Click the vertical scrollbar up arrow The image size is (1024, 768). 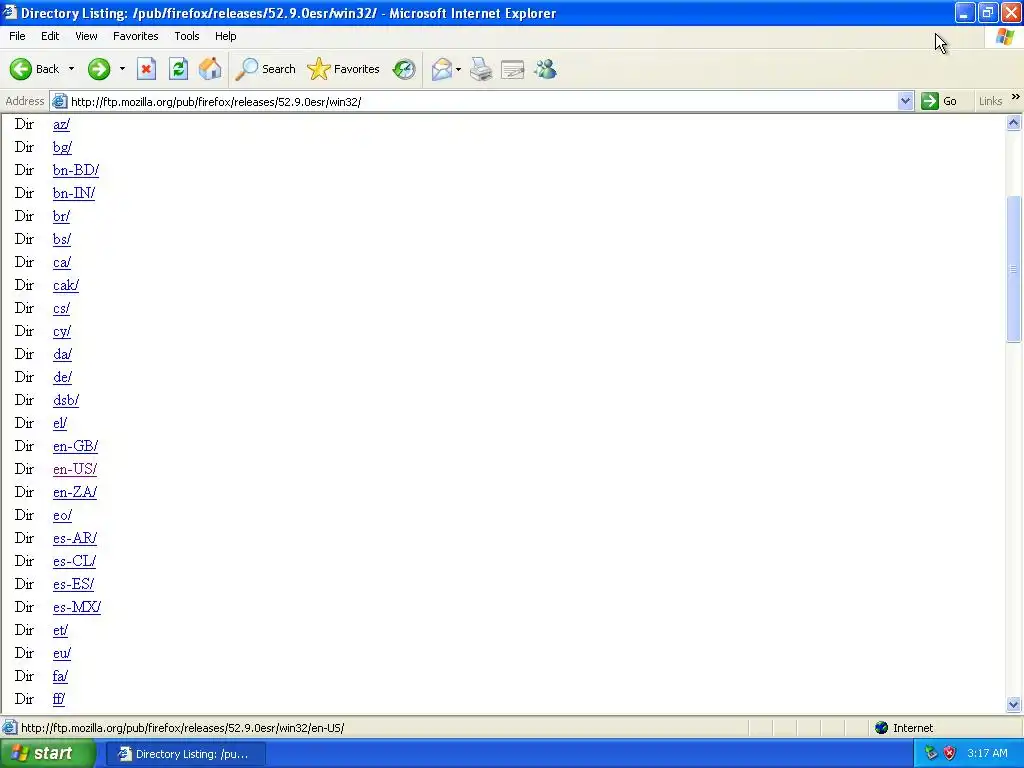click(1014, 123)
